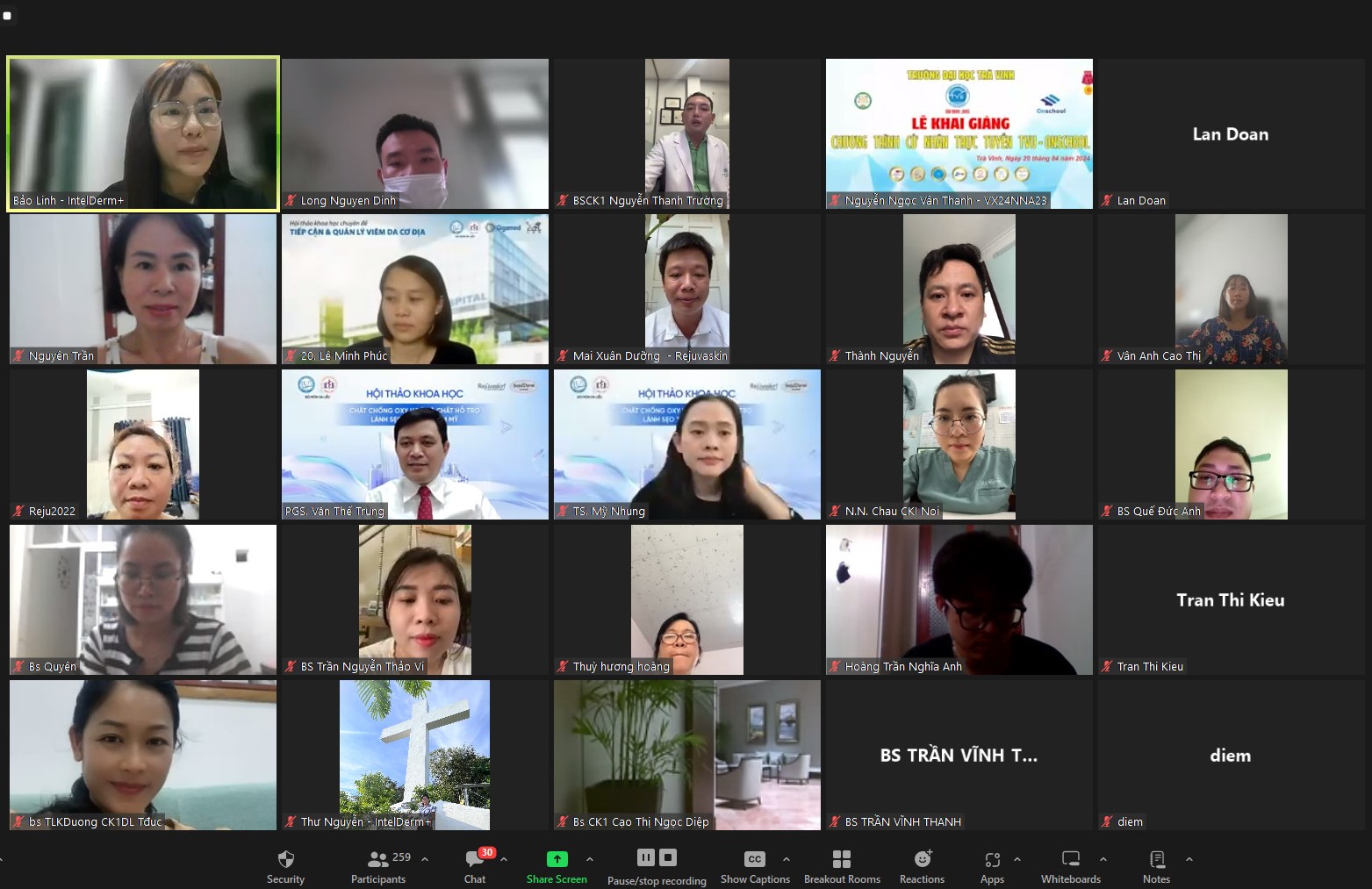Toggle Show Captions on
This screenshot has width=1372, height=889.
(754, 865)
